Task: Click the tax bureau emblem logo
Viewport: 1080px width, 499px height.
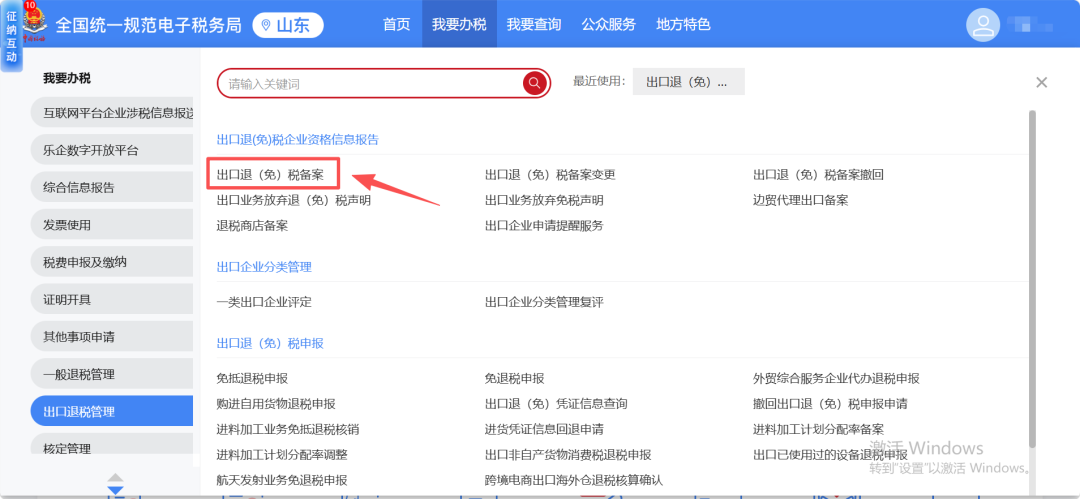Action: click(x=34, y=23)
